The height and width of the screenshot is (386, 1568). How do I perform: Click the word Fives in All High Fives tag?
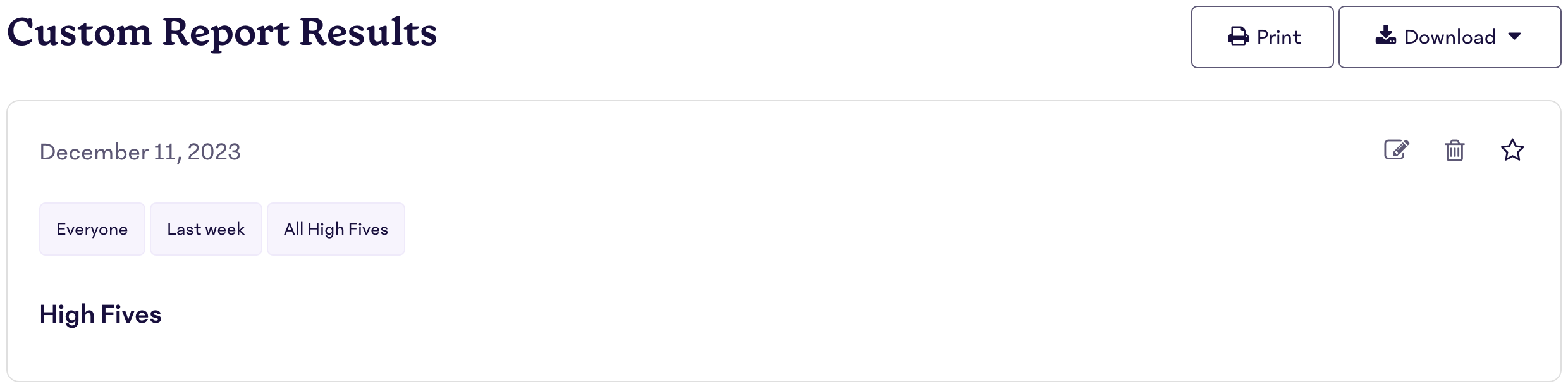coord(368,229)
